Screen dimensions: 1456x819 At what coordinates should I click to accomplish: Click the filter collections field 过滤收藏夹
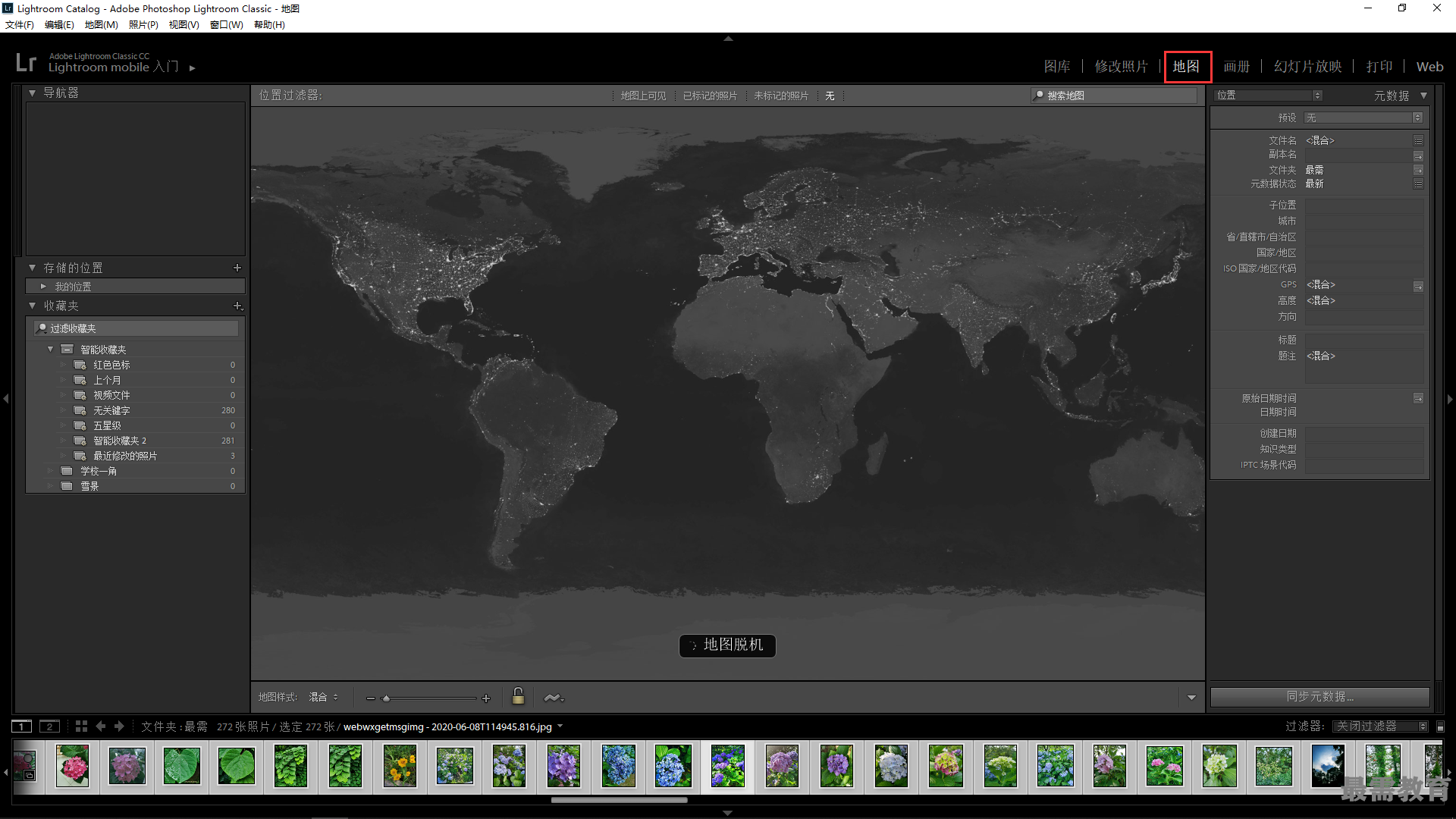[x=136, y=328]
